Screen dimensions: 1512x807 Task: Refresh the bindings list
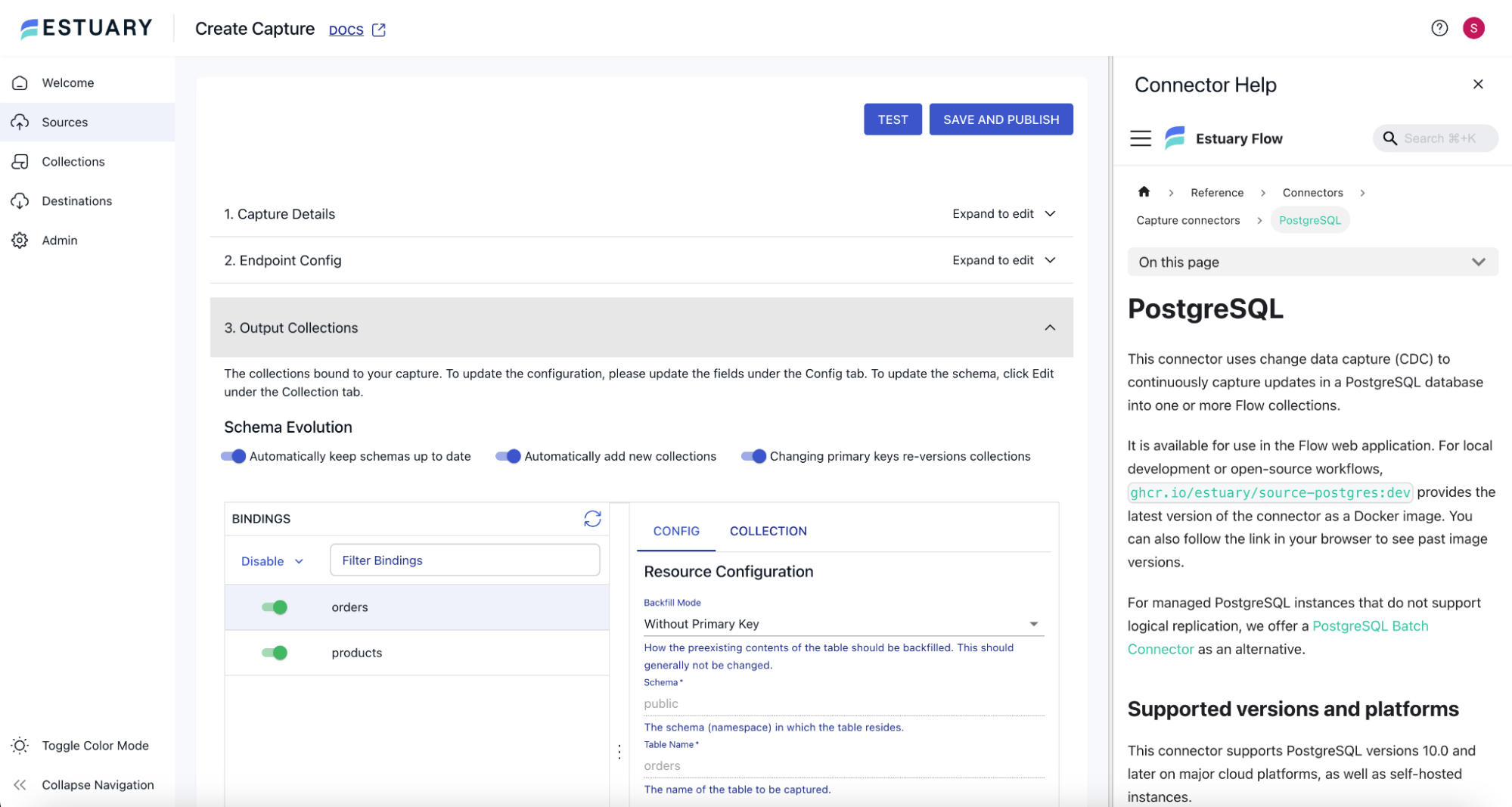pyautogui.click(x=592, y=518)
